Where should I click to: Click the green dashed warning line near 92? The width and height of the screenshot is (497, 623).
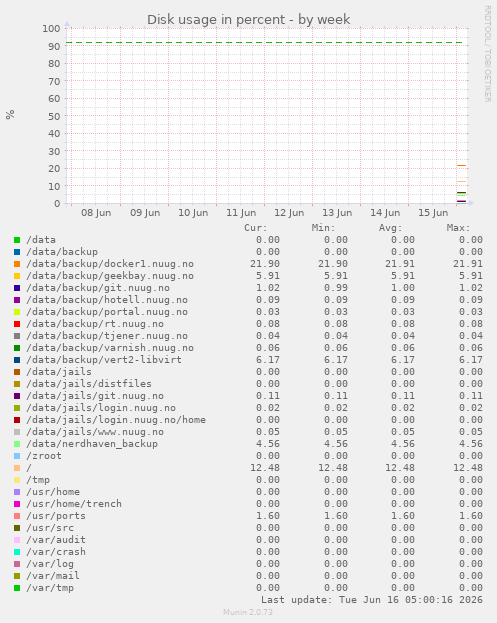(265, 43)
